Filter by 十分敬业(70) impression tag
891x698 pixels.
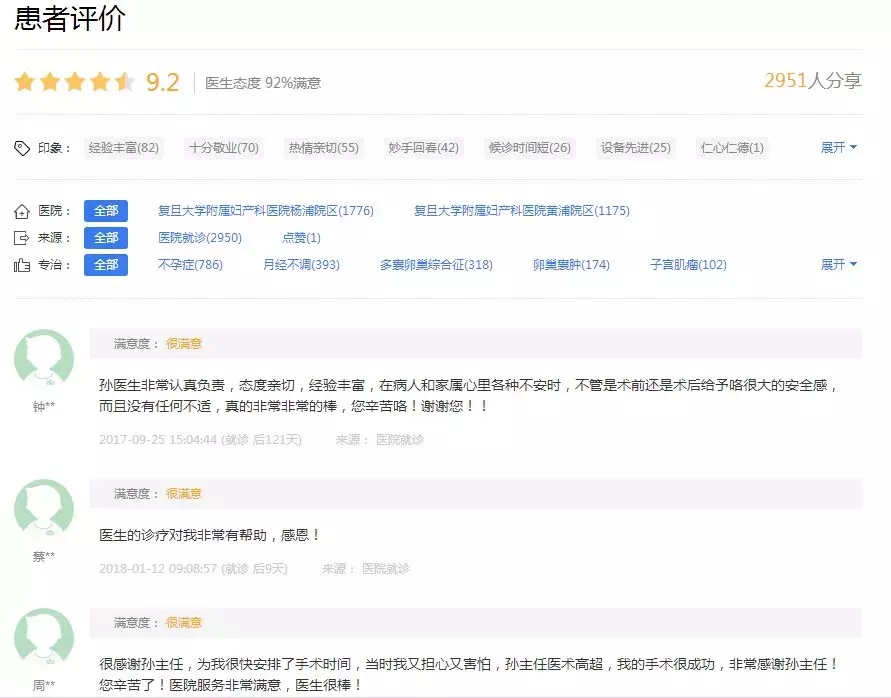pos(224,148)
